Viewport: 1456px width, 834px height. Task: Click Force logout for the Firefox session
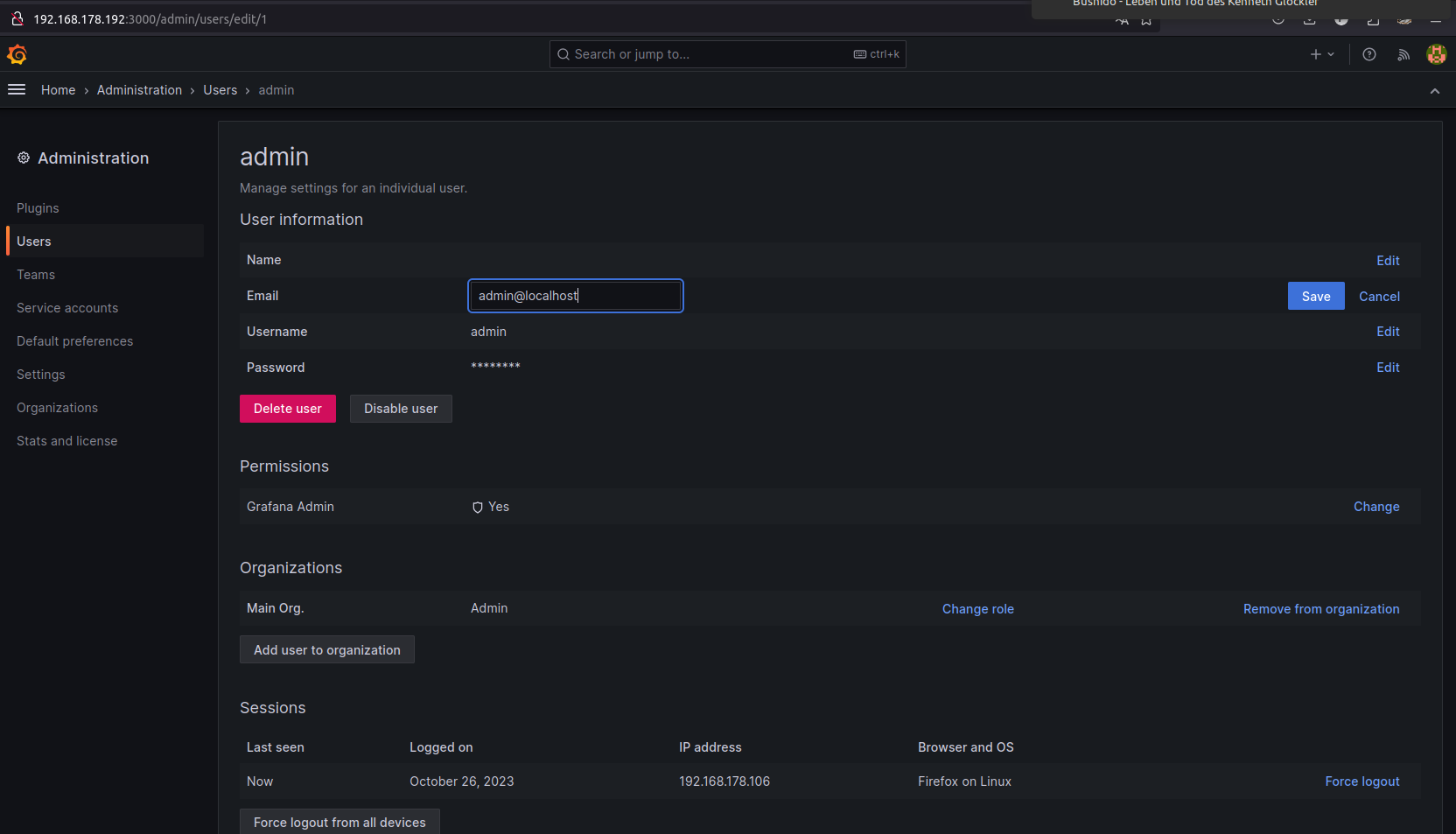click(1361, 781)
